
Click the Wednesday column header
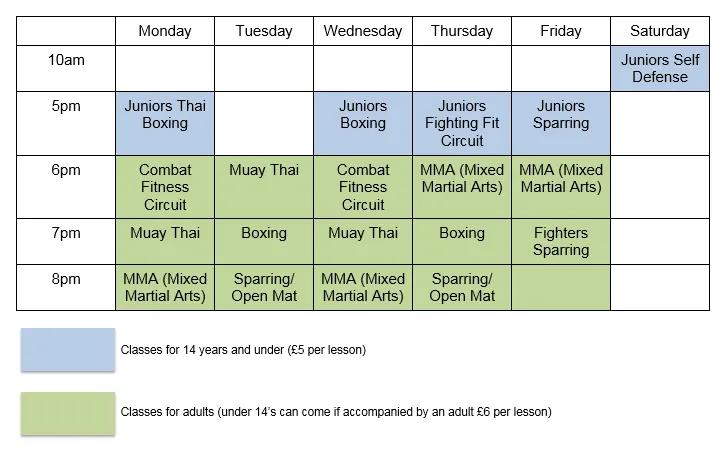click(x=362, y=31)
